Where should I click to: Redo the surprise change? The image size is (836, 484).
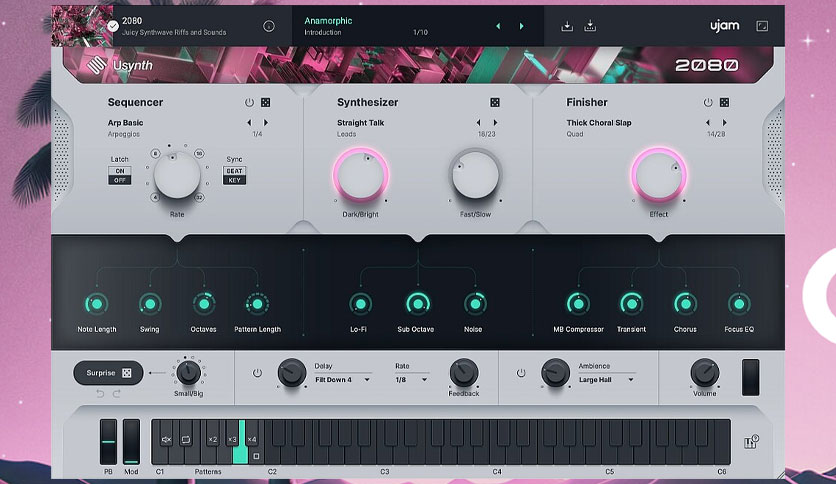click(x=117, y=393)
